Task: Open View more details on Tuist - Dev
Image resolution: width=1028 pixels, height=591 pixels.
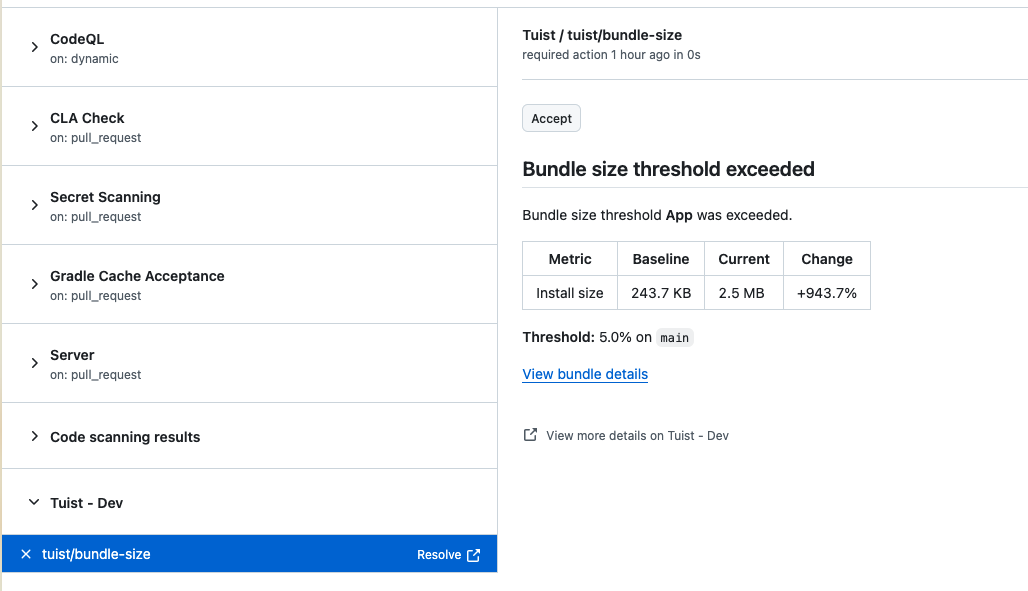Action: [x=637, y=435]
